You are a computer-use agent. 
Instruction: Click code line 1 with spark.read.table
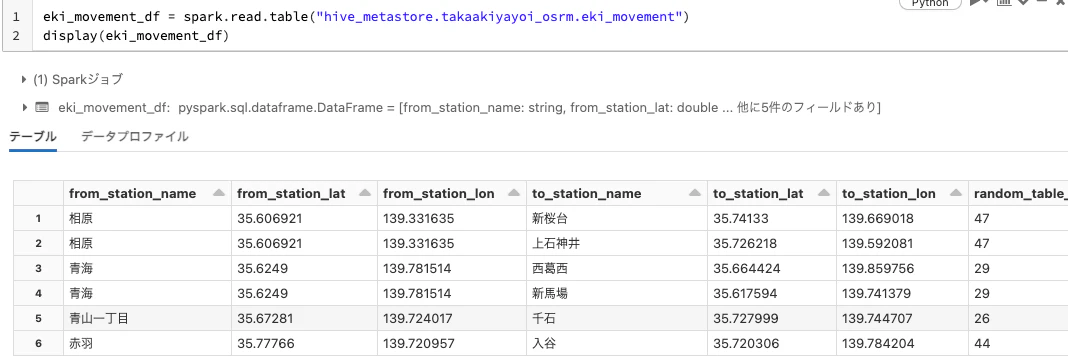366,17
